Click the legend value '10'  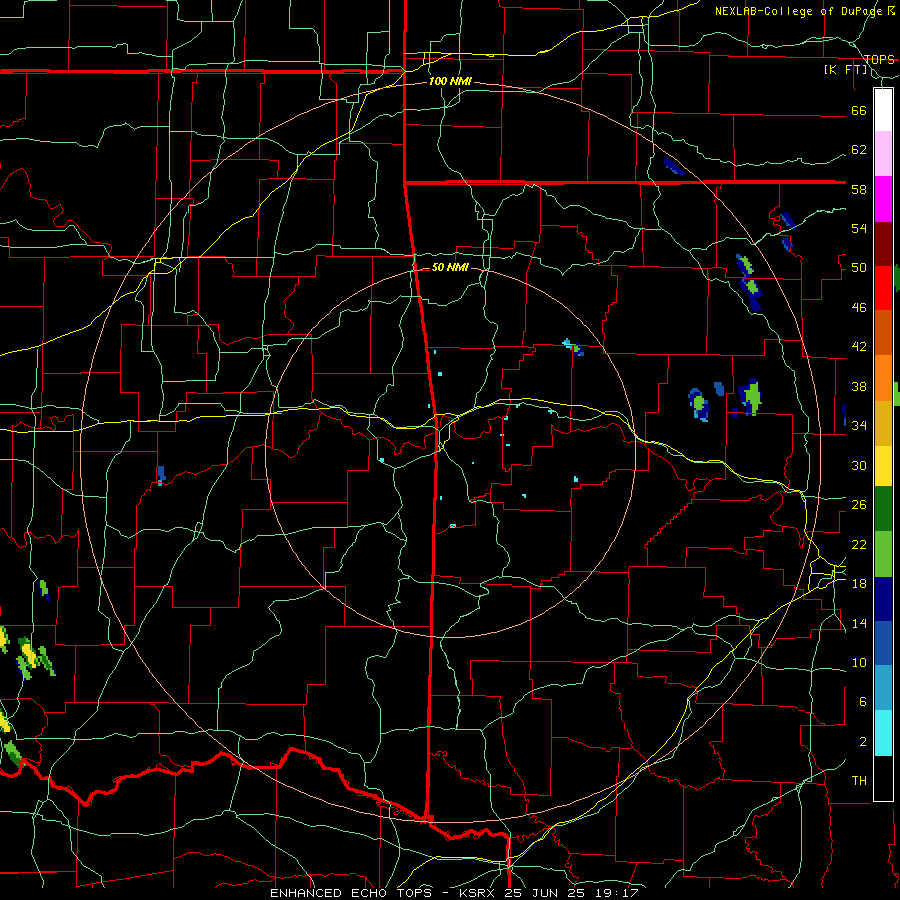click(x=859, y=662)
